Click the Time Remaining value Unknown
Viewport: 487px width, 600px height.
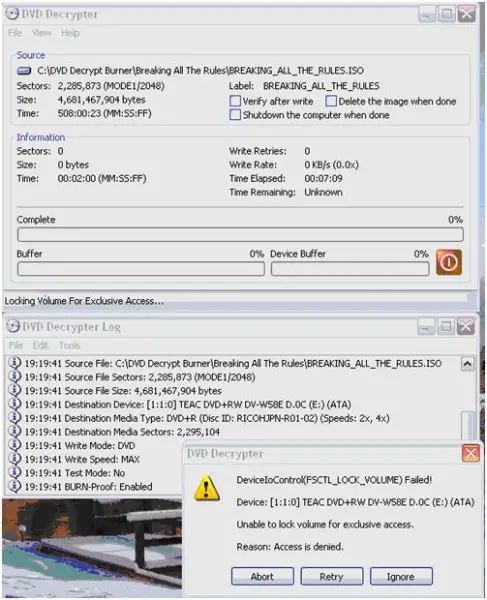click(x=323, y=192)
